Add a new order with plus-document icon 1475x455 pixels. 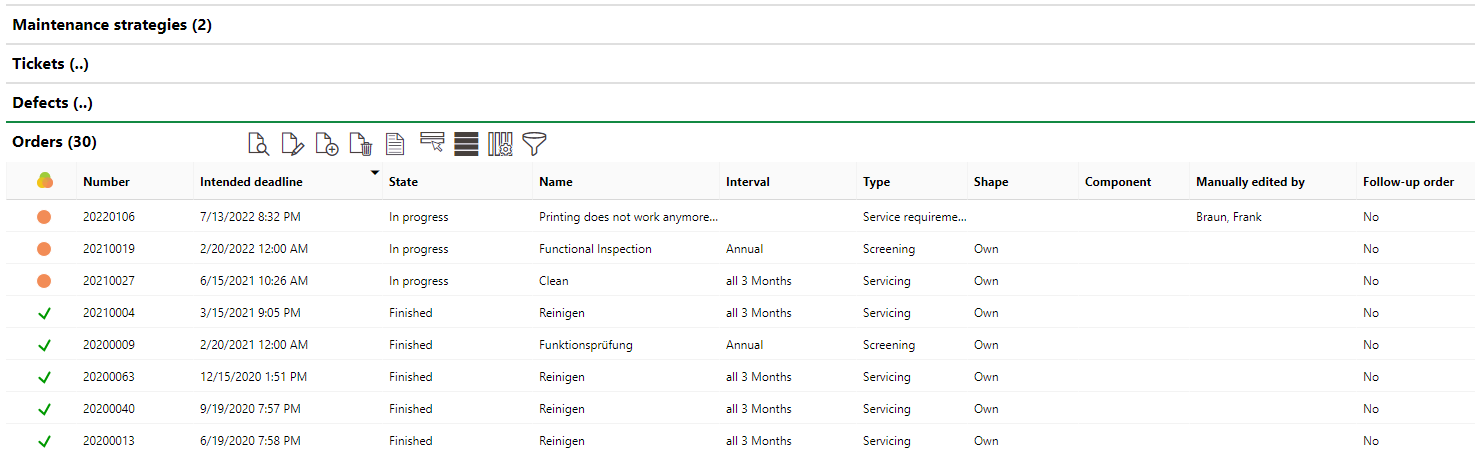327,144
